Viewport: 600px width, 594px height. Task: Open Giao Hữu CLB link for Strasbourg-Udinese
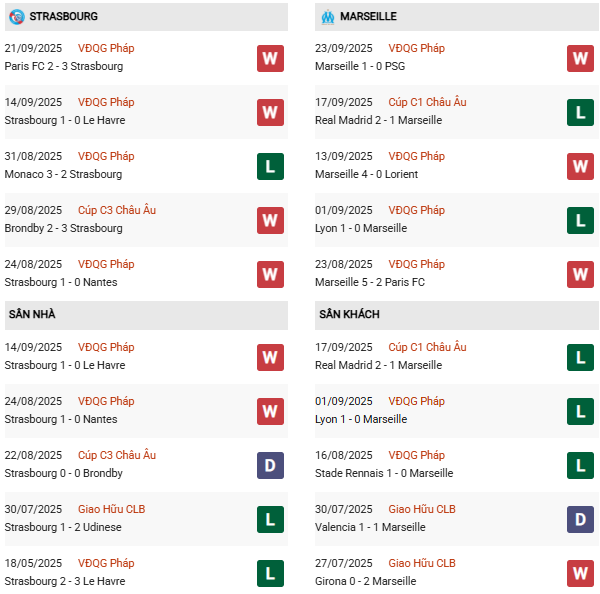point(111,509)
